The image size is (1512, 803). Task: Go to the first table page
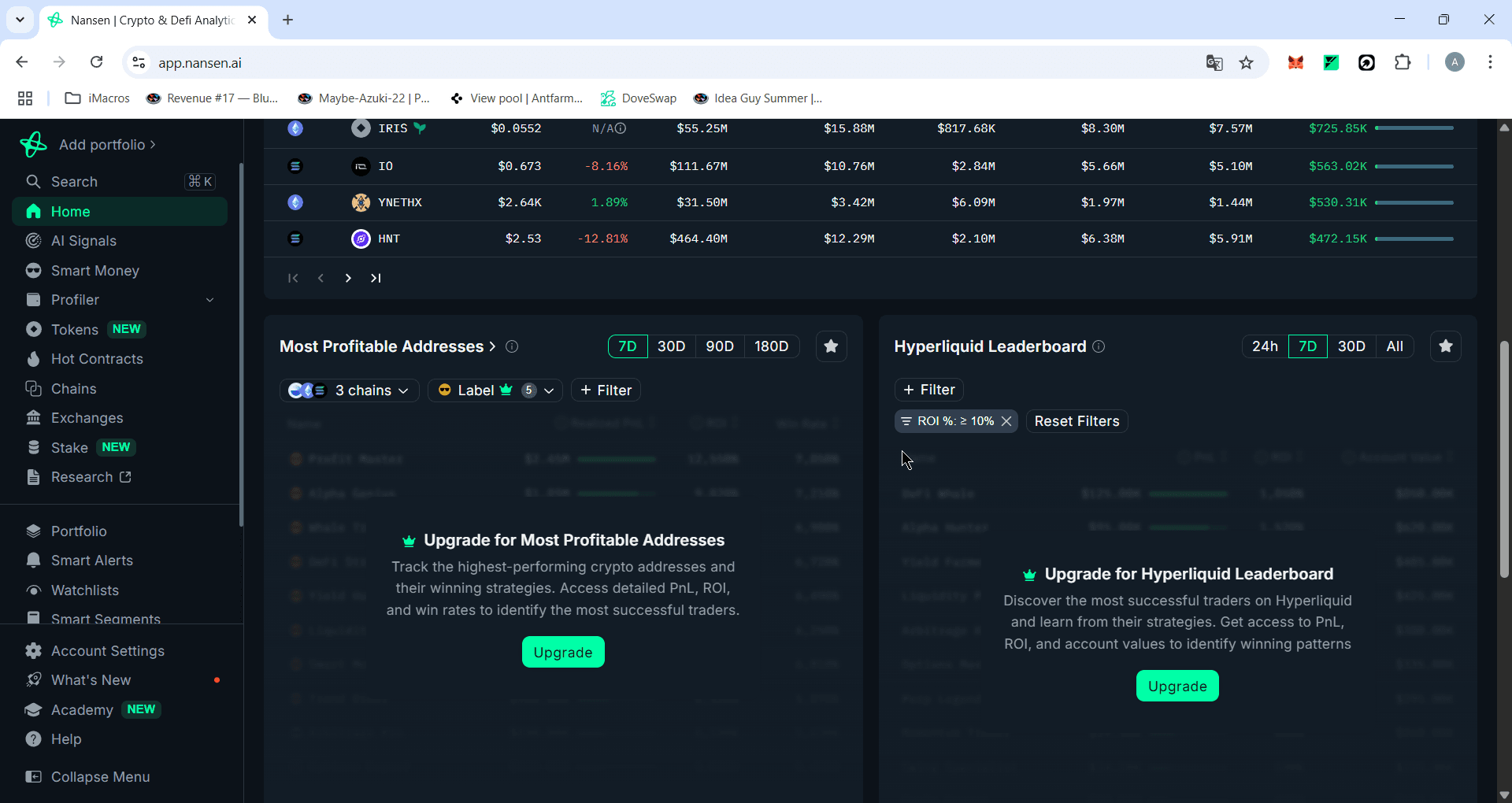[x=293, y=278]
